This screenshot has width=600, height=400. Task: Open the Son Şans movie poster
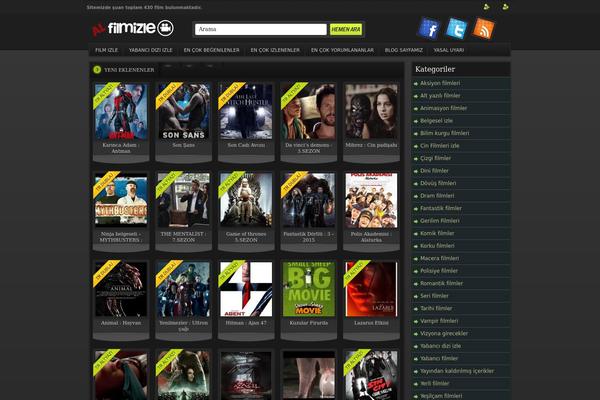click(x=184, y=111)
